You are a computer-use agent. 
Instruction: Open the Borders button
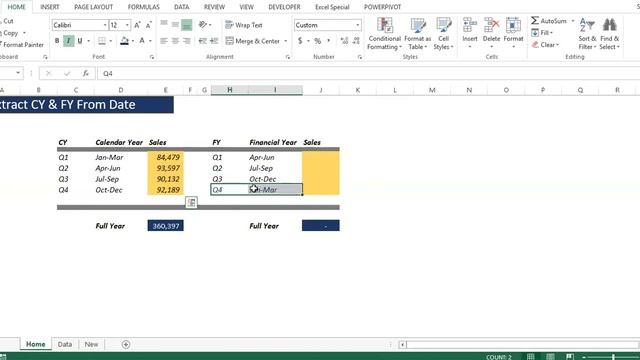[102, 41]
